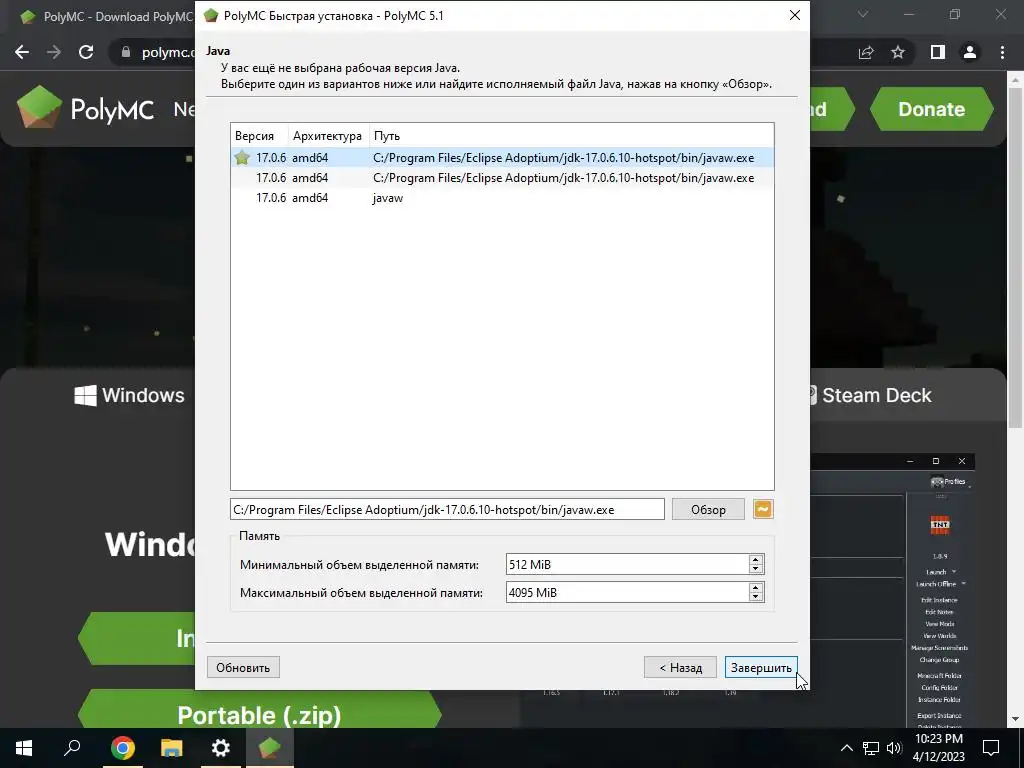Click Chrome back arrow
This screenshot has width=1024, height=768.
[22, 52]
